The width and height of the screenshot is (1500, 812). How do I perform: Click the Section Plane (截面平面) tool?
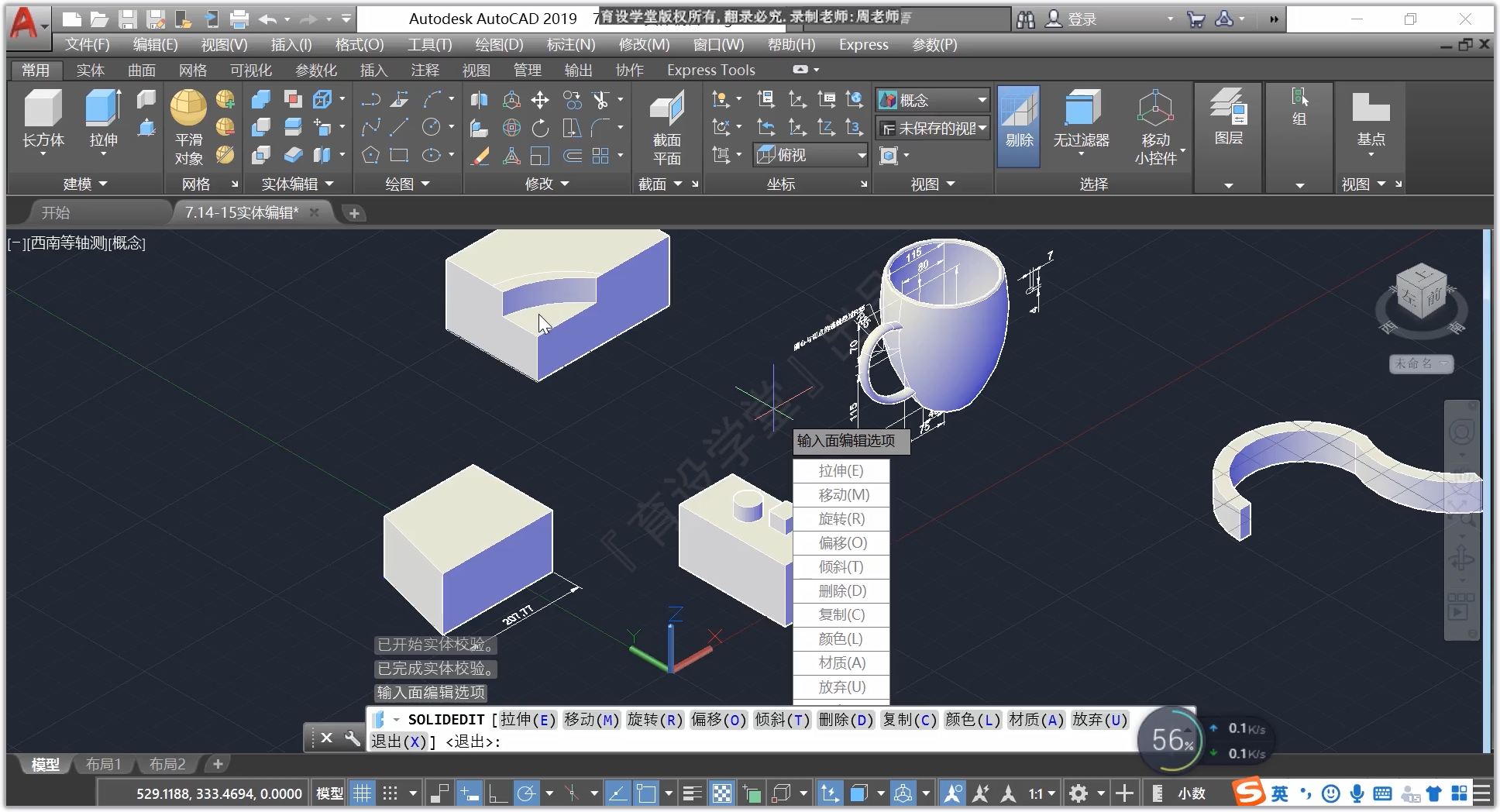(x=666, y=127)
